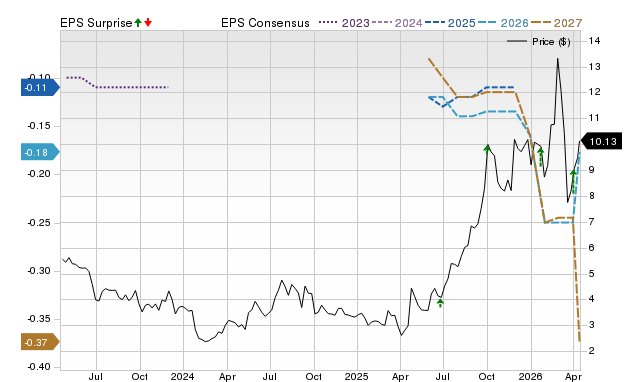Click the 2024 EPS consensus legend entry
This screenshot has width=640, height=382.
pos(397,23)
